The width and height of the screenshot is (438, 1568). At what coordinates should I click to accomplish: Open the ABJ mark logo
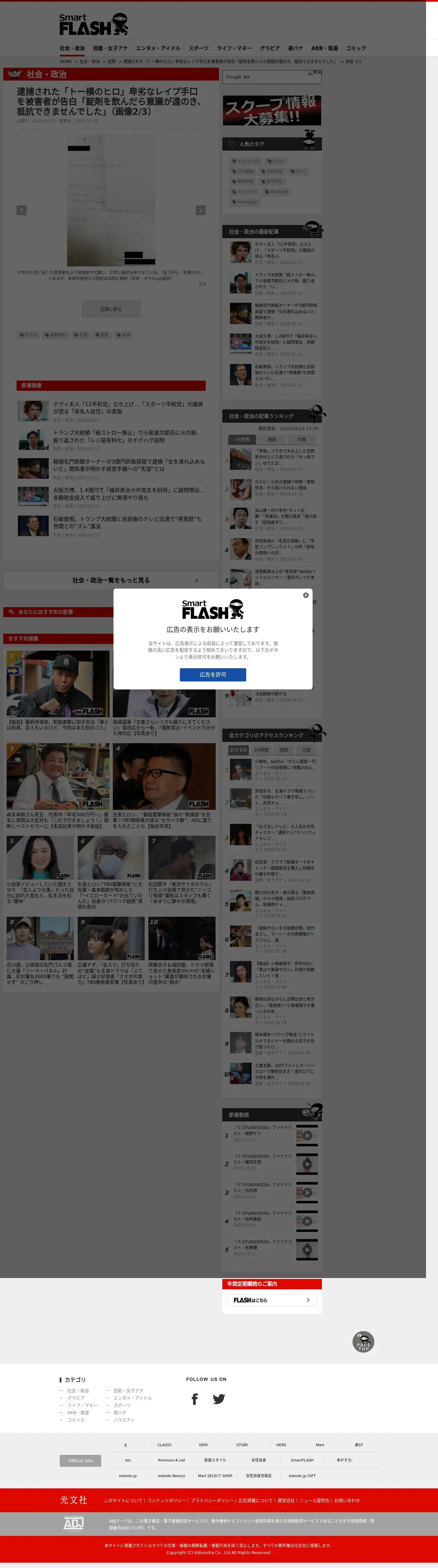74,1524
